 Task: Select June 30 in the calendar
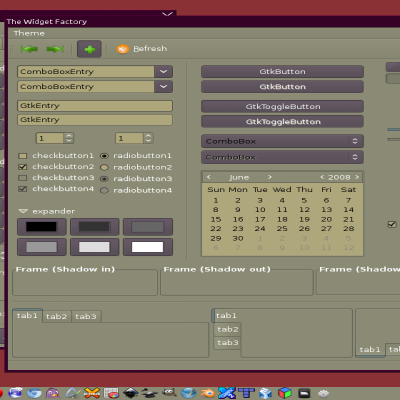238,238
